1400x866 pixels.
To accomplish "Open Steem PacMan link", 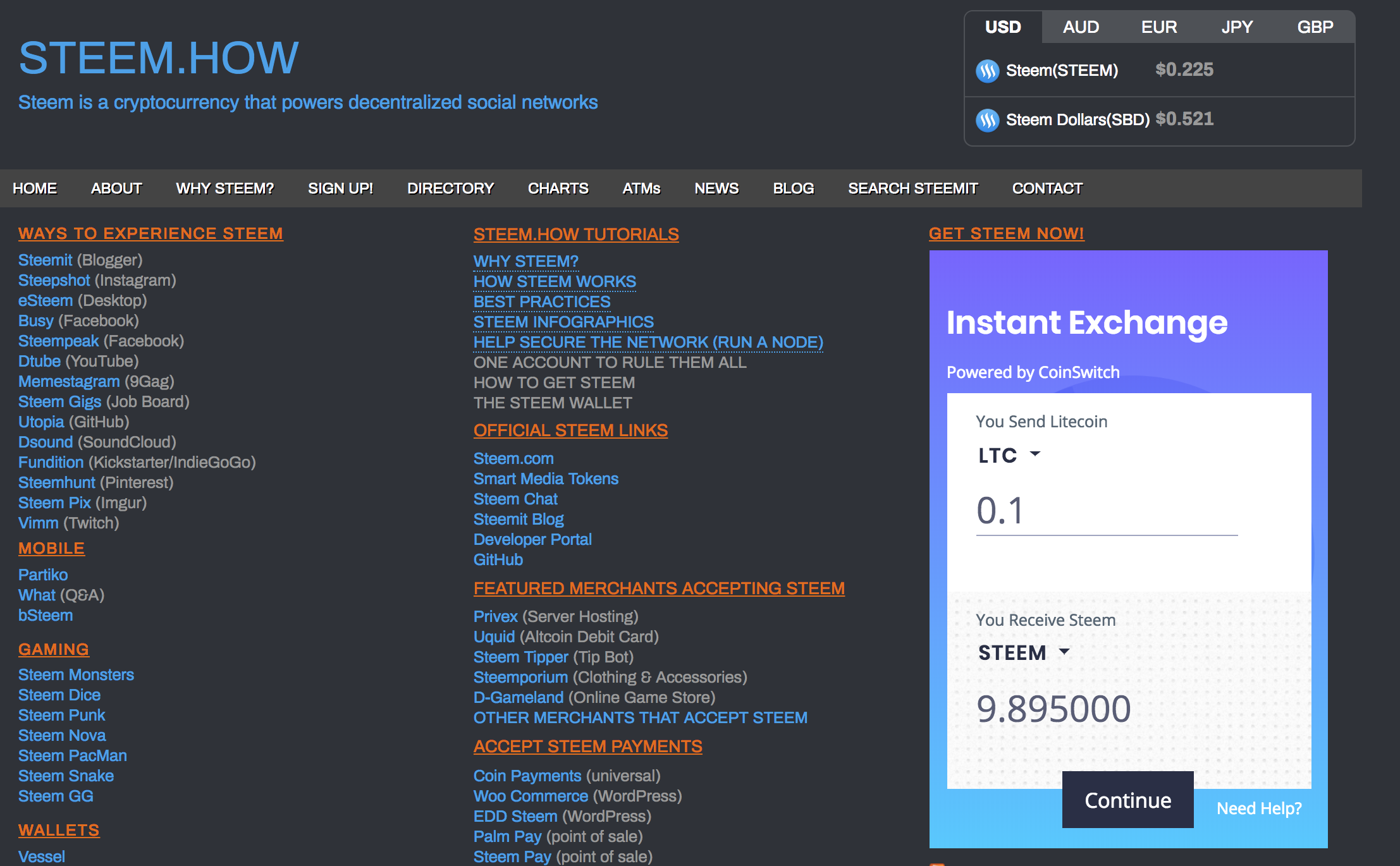I will click(73, 756).
